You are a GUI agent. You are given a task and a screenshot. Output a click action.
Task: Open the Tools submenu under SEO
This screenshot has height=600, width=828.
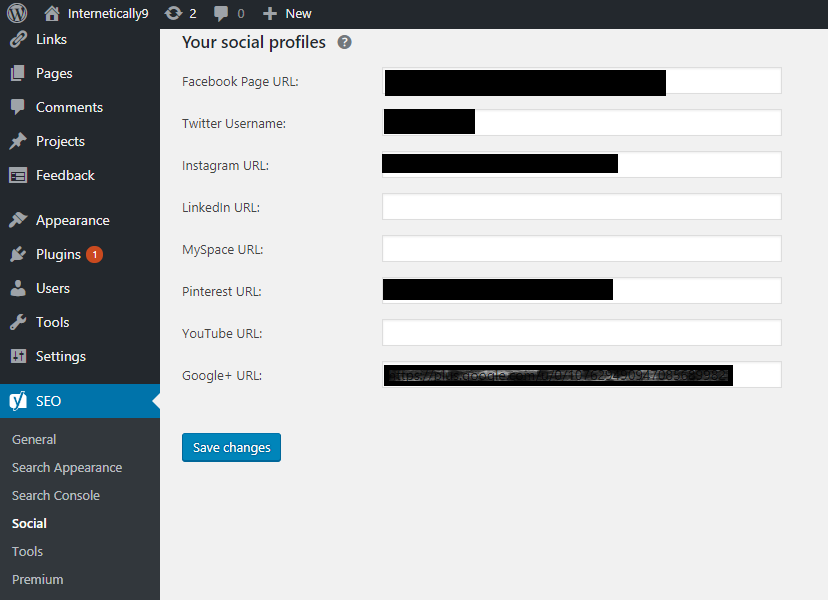27,551
